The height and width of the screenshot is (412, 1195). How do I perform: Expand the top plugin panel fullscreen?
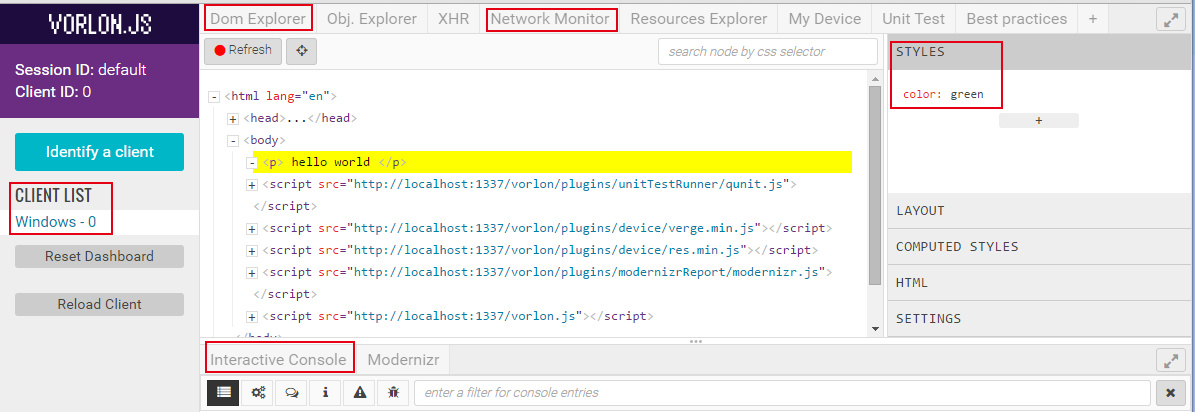1170,20
